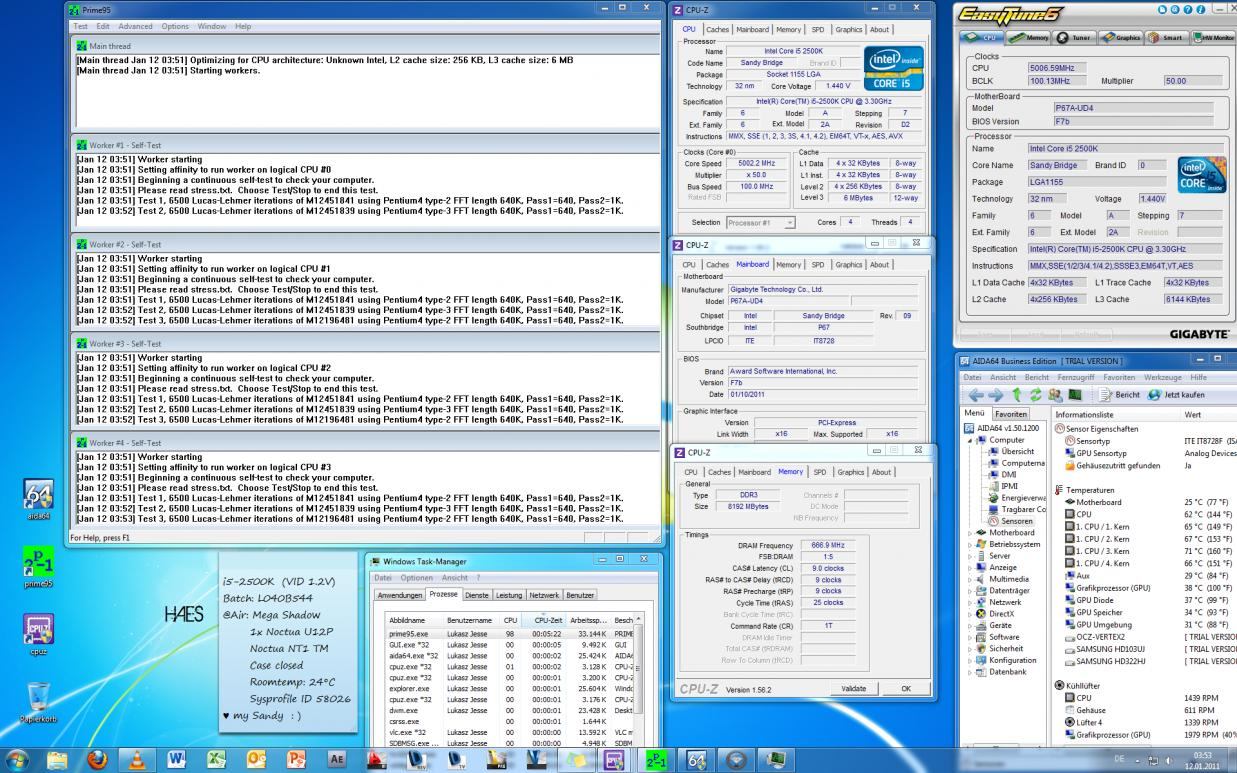The width and height of the screenshot is (1237, 773).
Task: Open Anwendungen tab in Task-Manager
Action: pos(399,595)
